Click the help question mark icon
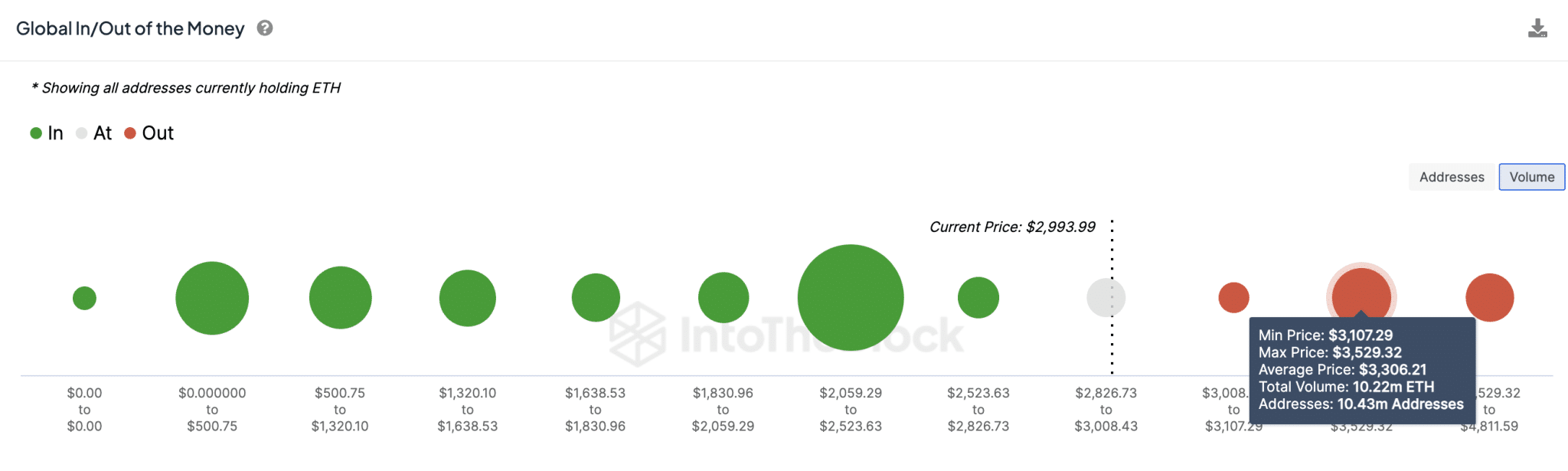This screenshot has height=471, width=1568. coord(265,28)
